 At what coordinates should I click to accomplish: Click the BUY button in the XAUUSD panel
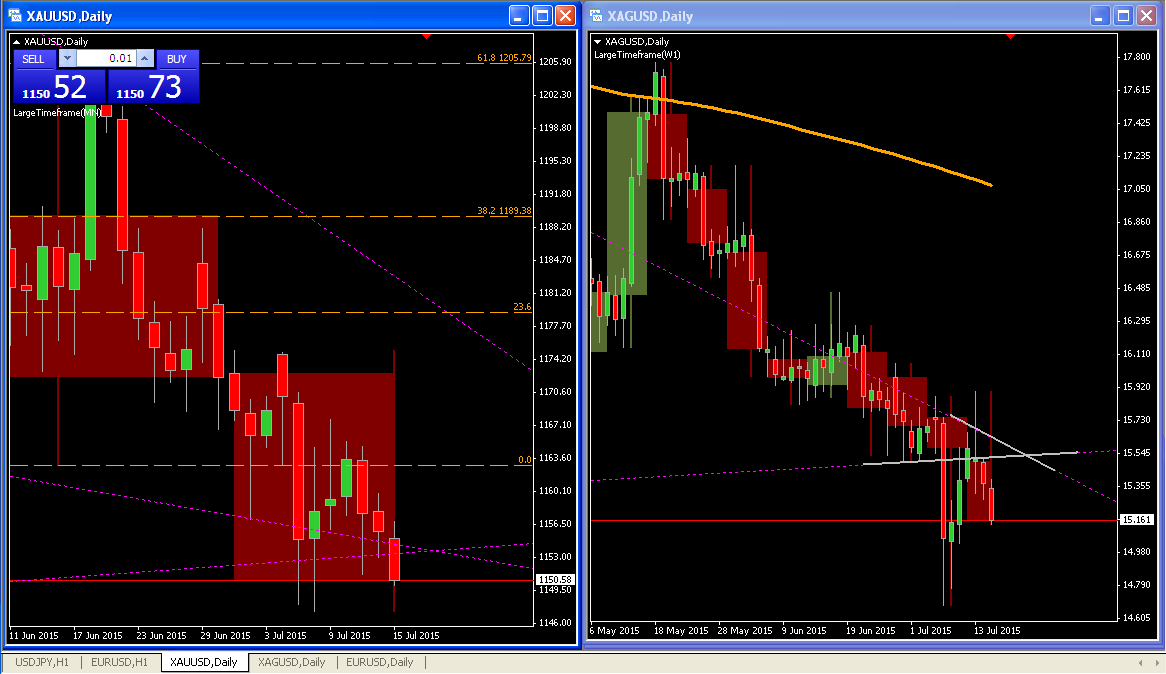[x=177, y=59]
